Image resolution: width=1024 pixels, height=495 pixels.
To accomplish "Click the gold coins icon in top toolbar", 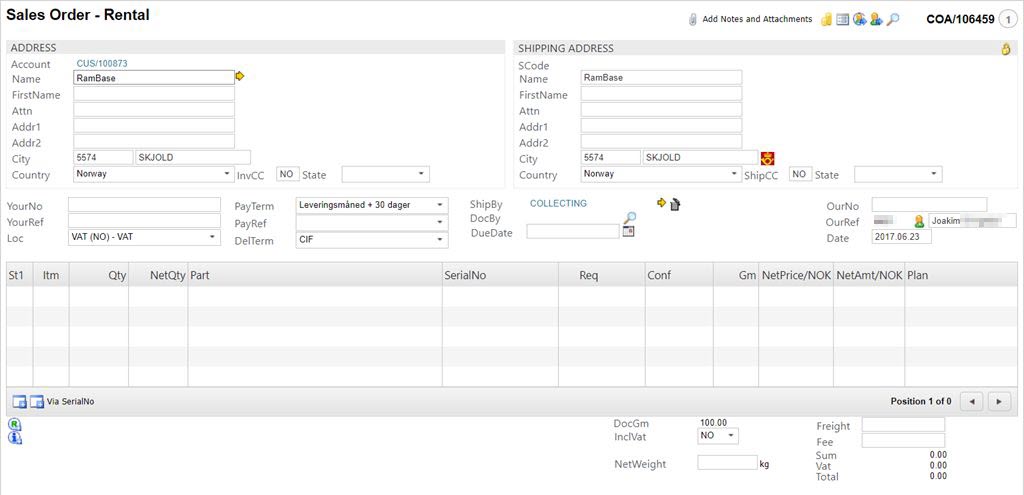I will pos(827,19).
